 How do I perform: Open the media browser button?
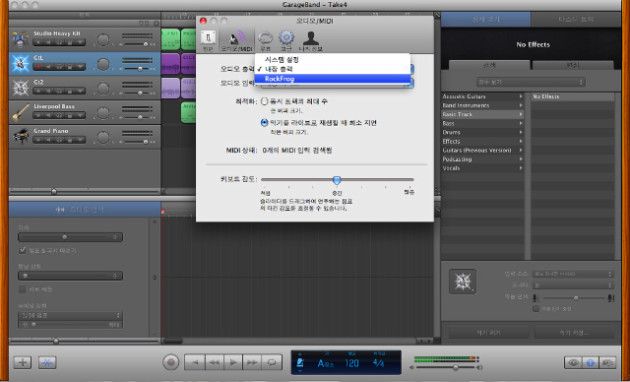[x=608, y=362]
